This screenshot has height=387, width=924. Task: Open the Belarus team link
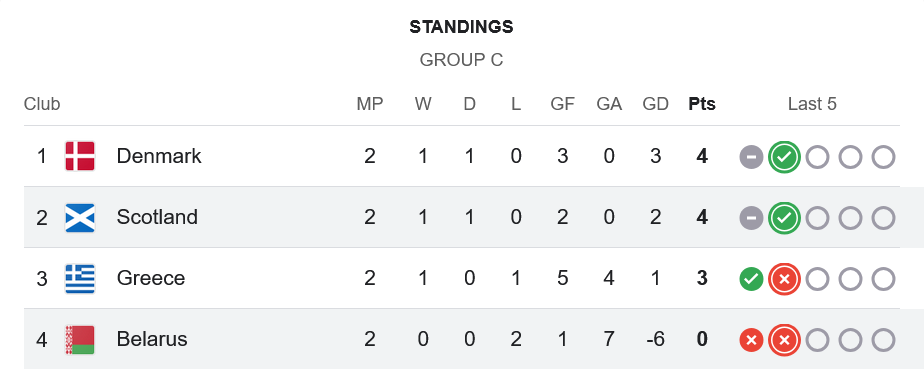tap(152, 339)
